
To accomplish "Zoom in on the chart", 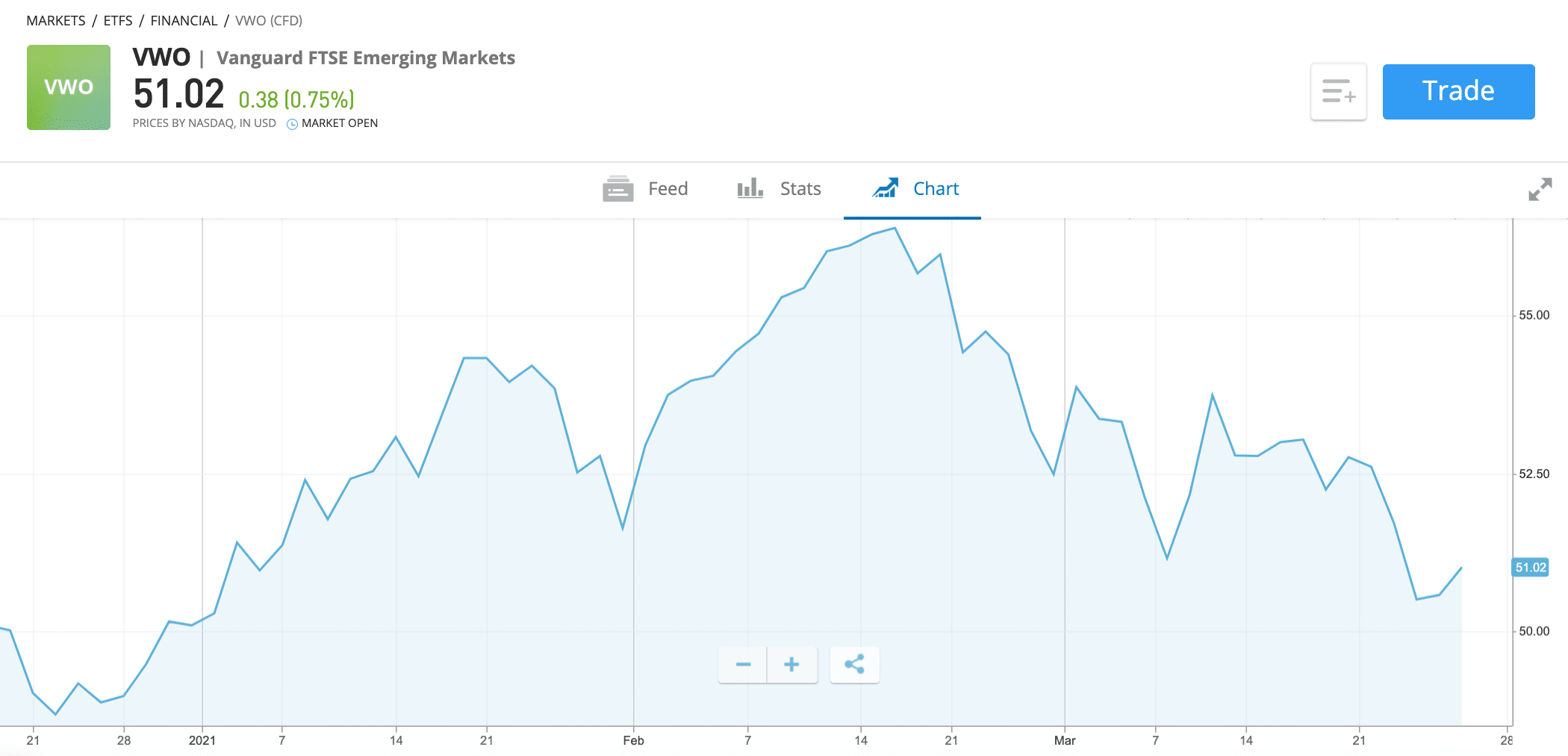I will click(791, 663).
